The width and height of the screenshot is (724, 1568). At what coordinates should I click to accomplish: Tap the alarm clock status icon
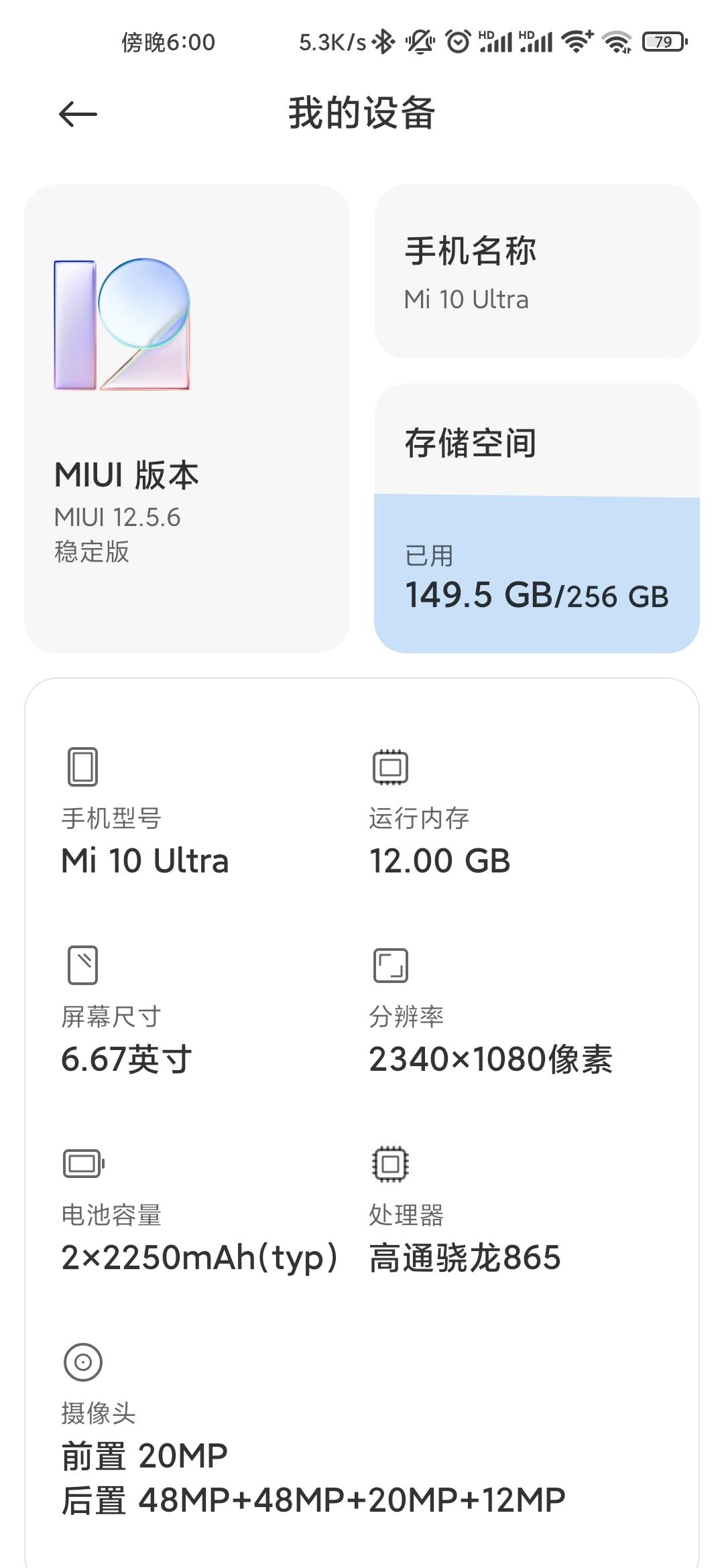[458, 42]
